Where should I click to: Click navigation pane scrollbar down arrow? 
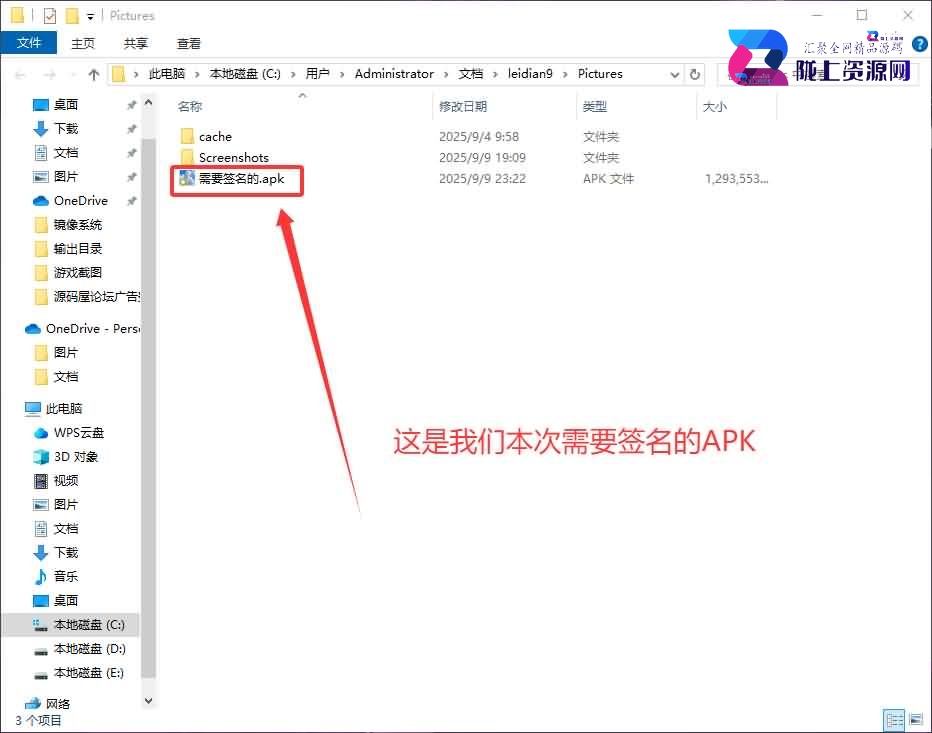[x=149, y=701]
